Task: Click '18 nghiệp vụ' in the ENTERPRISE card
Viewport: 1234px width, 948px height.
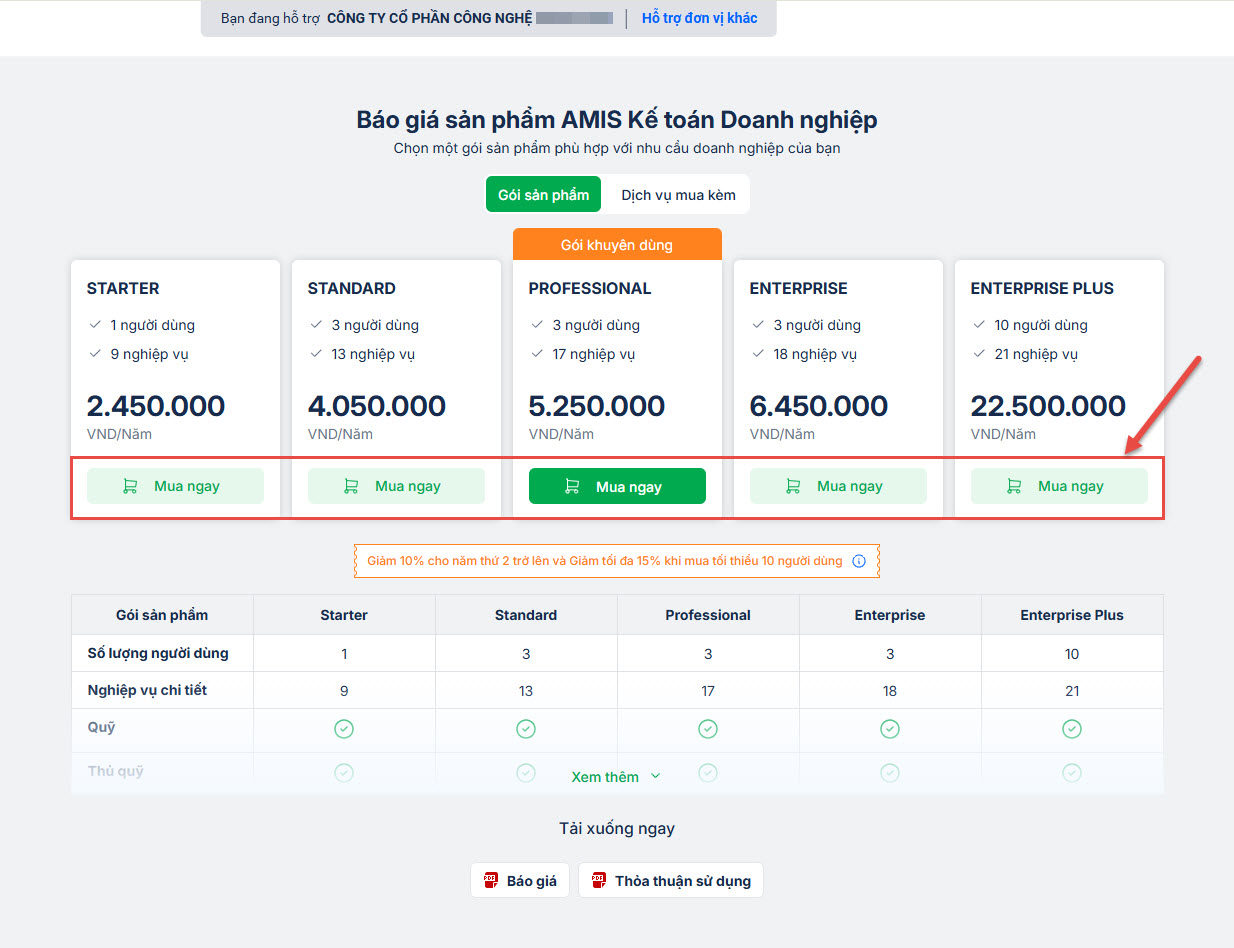Action: pos(815,354)
